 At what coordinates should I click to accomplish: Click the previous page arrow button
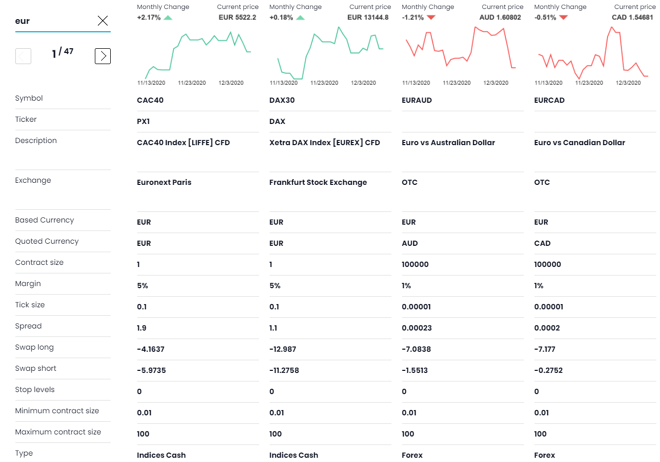coord(23,56)
